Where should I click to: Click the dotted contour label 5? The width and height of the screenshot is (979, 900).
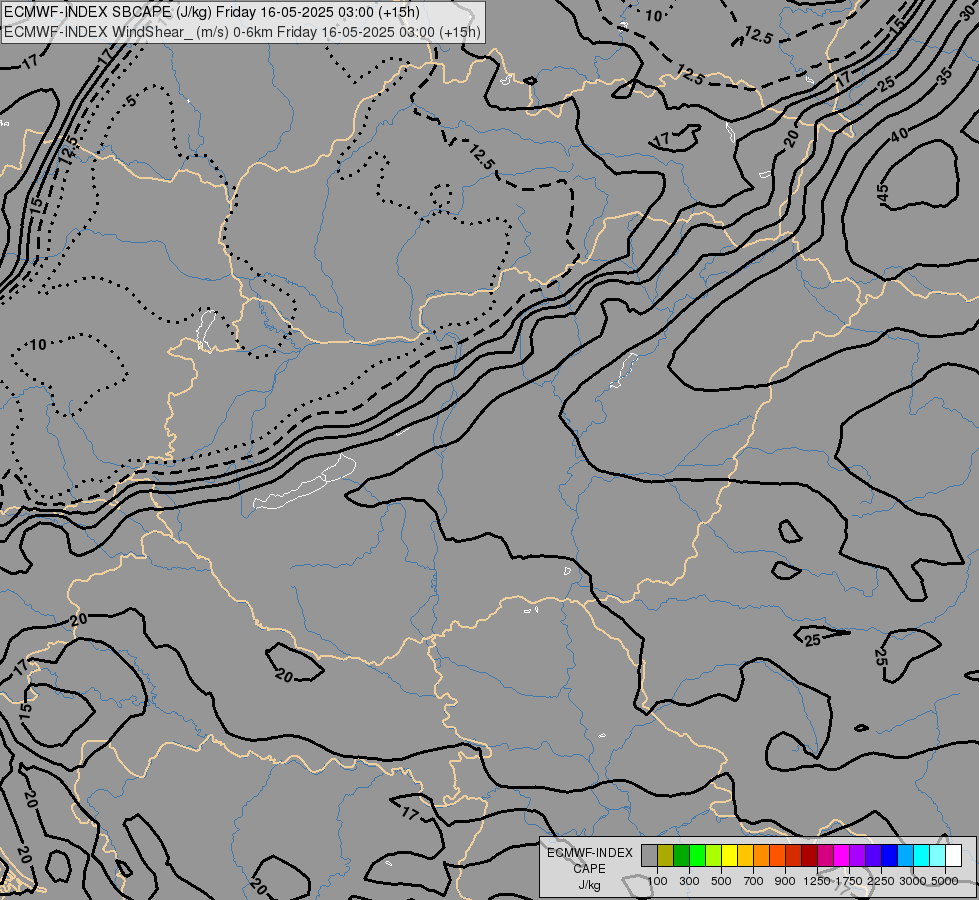point(130,101)
